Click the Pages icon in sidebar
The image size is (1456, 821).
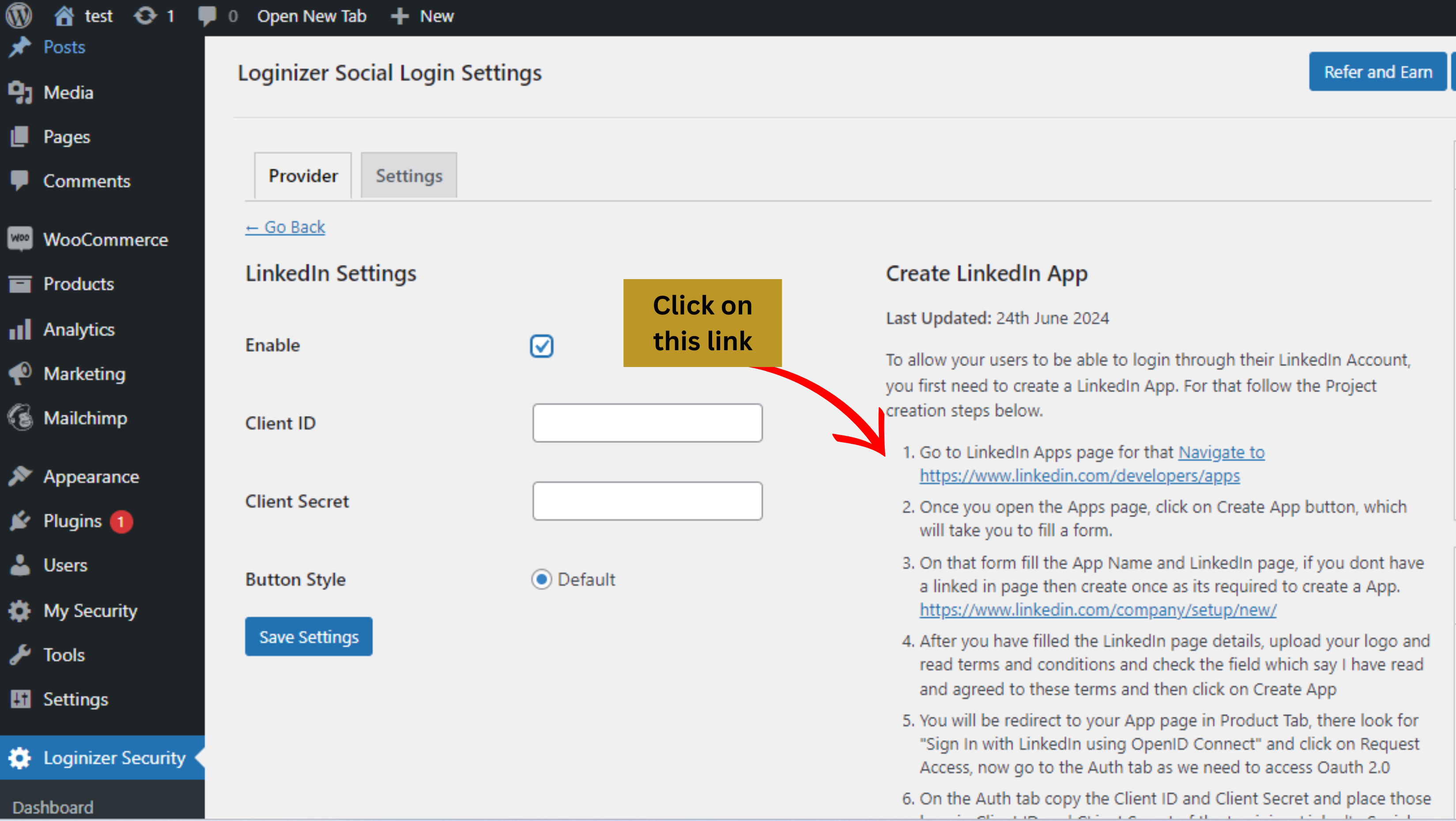pyautogui.click(x=20, y=136)
